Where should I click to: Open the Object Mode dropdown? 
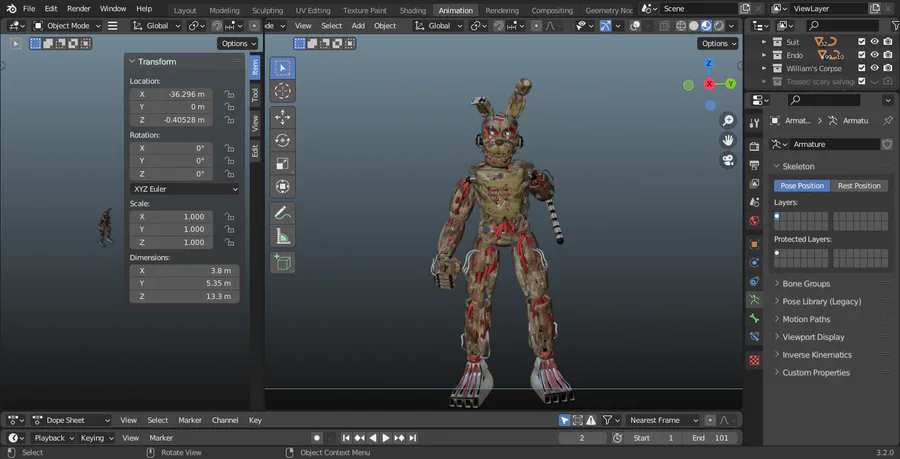(68, 25)
